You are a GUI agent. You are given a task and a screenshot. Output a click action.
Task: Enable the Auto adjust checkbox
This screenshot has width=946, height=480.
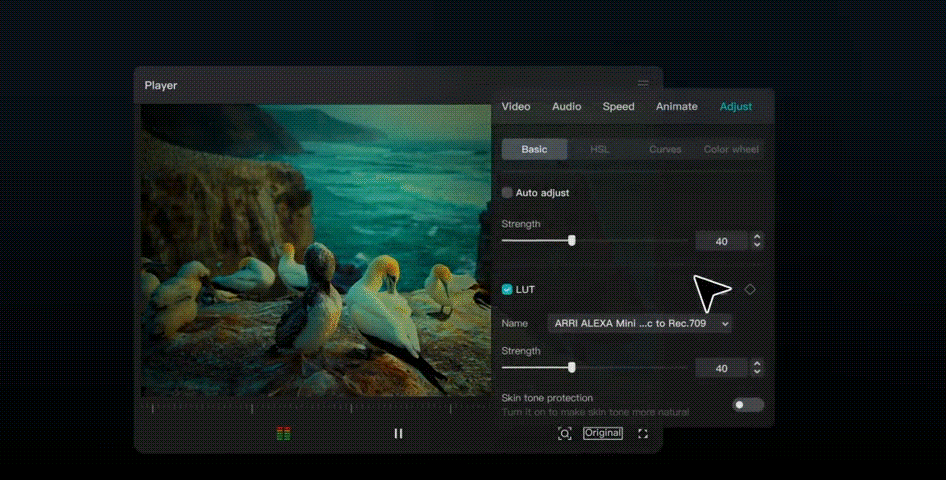pyautogui.click(x=507, y=193)
